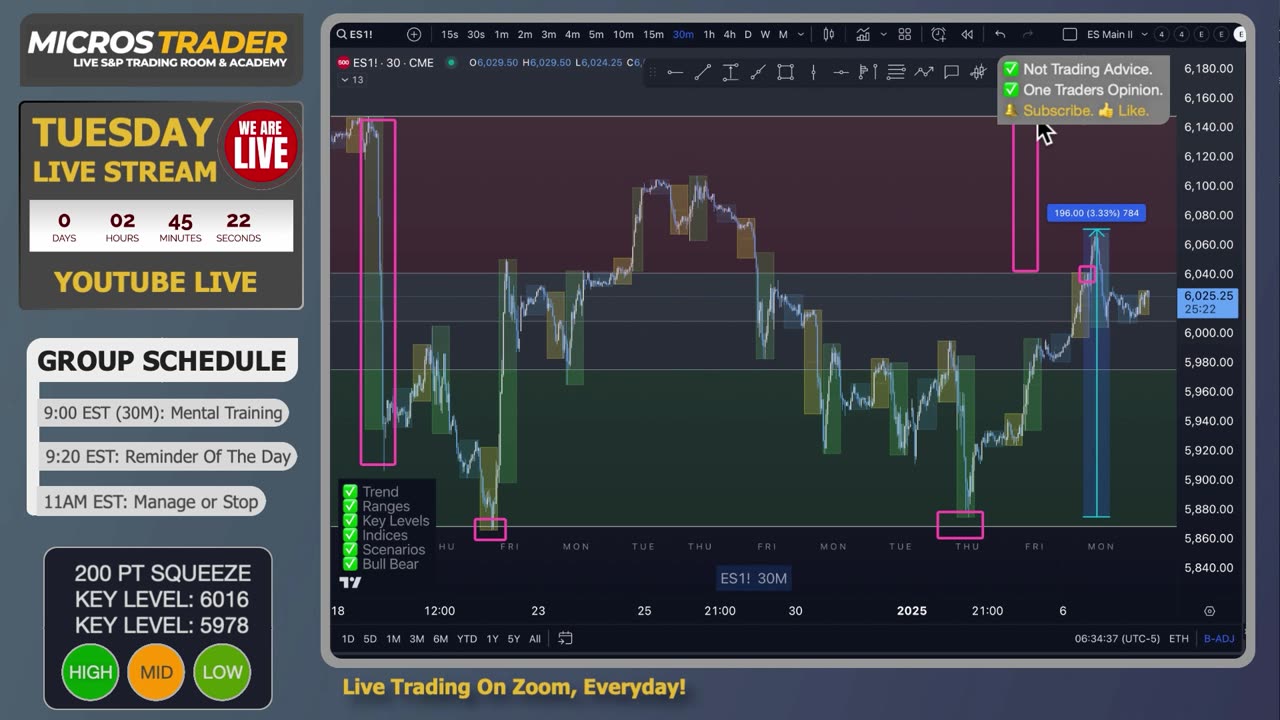Click the Bull Bear checklist checkbox

tap(350, 564)
